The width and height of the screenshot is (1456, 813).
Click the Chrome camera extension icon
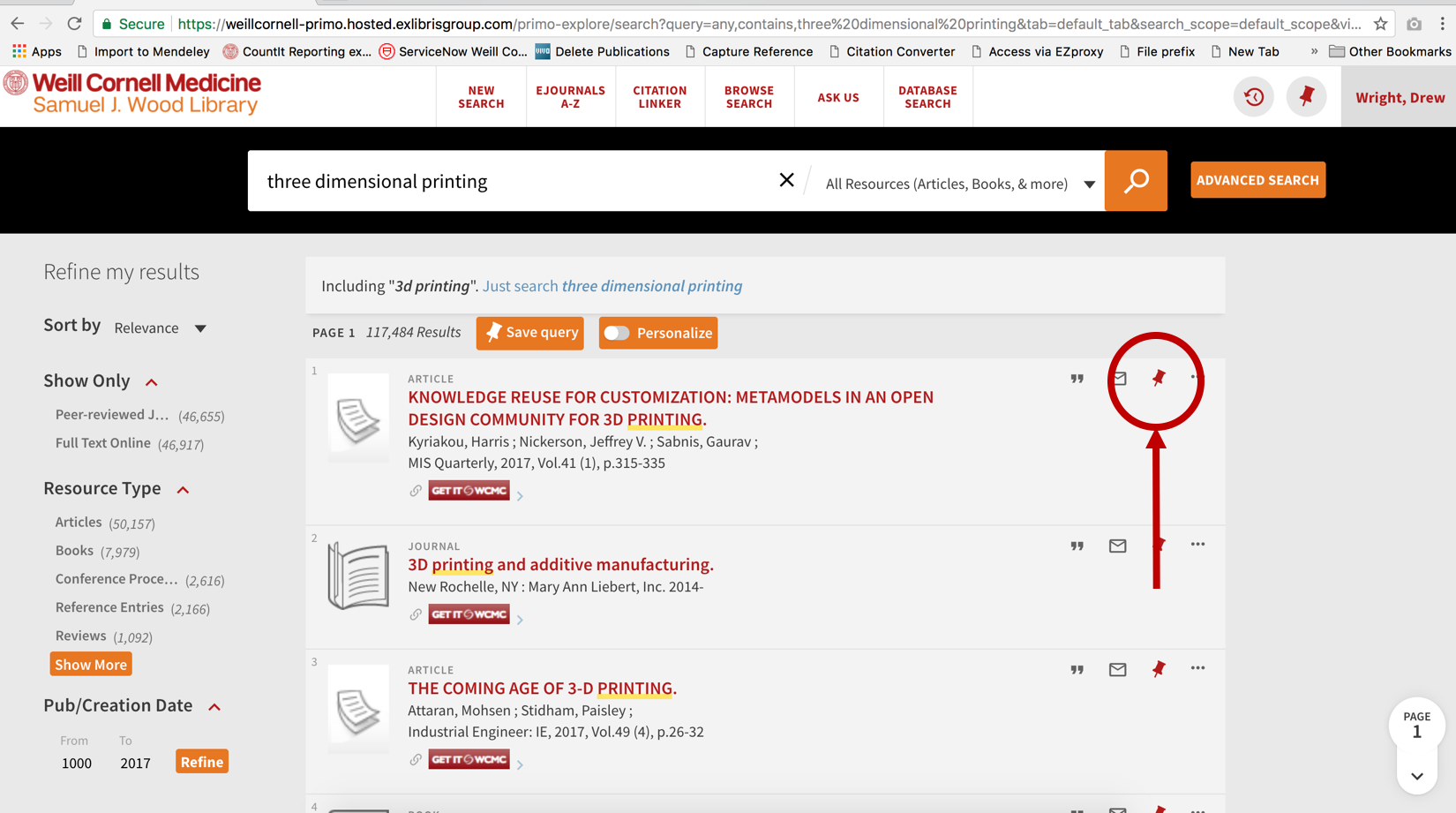(1414, 24)
